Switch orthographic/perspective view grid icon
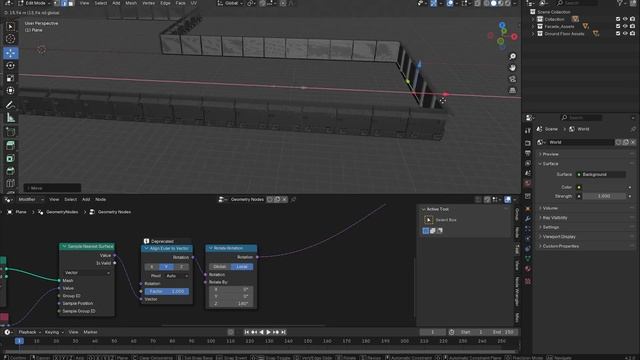 point(513,90)
